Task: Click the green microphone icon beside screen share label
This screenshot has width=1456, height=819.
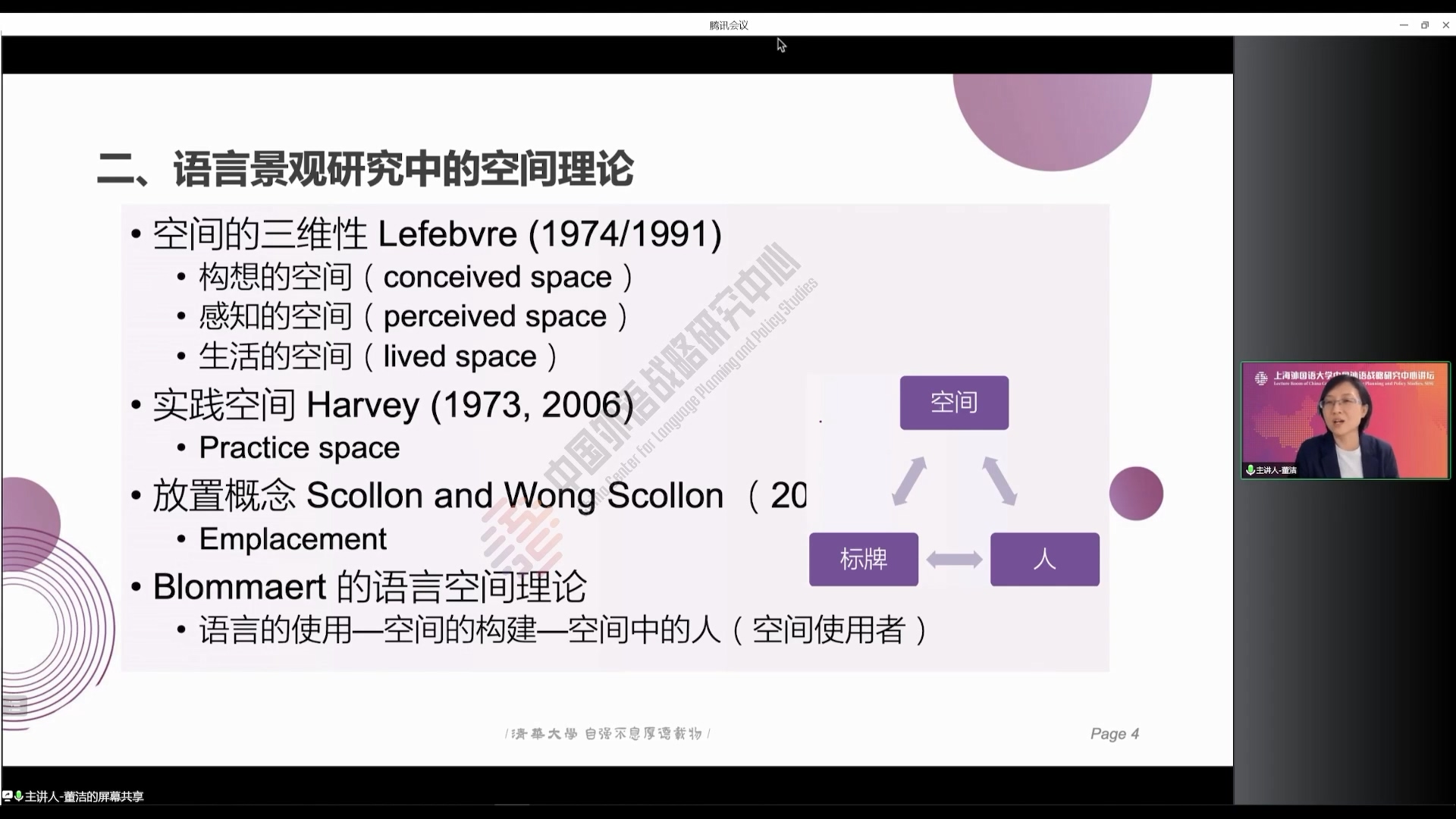Action: [x=19, y=796]
